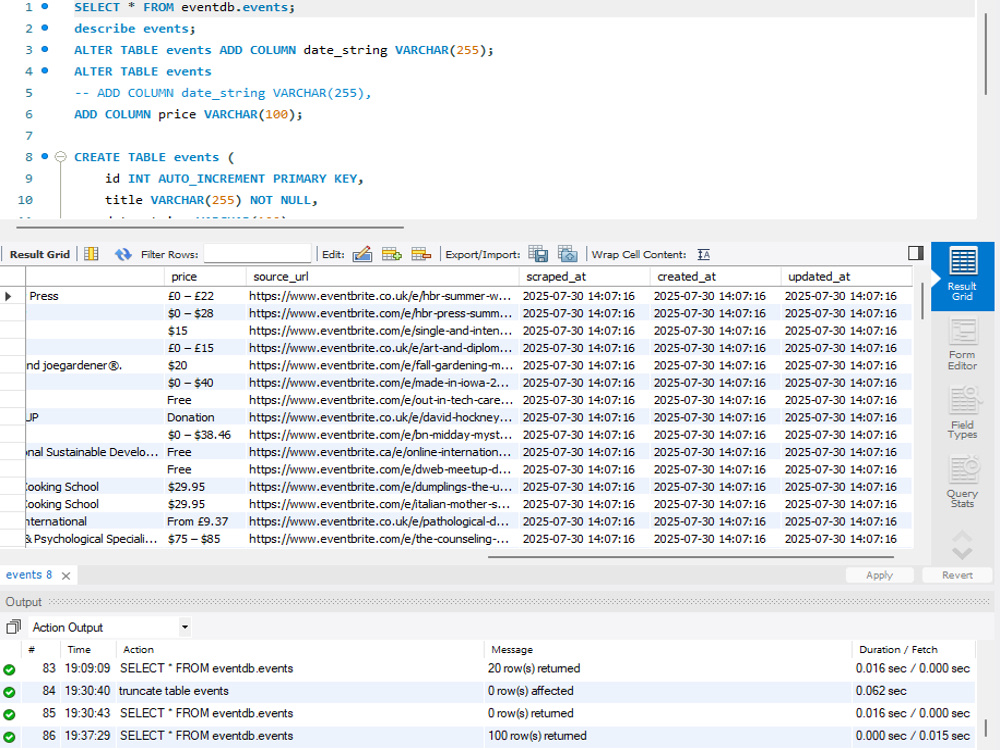1000x750 pixels.
Task: Select the hbr-summer-w source_url cell
Action: tap(383, 296)
